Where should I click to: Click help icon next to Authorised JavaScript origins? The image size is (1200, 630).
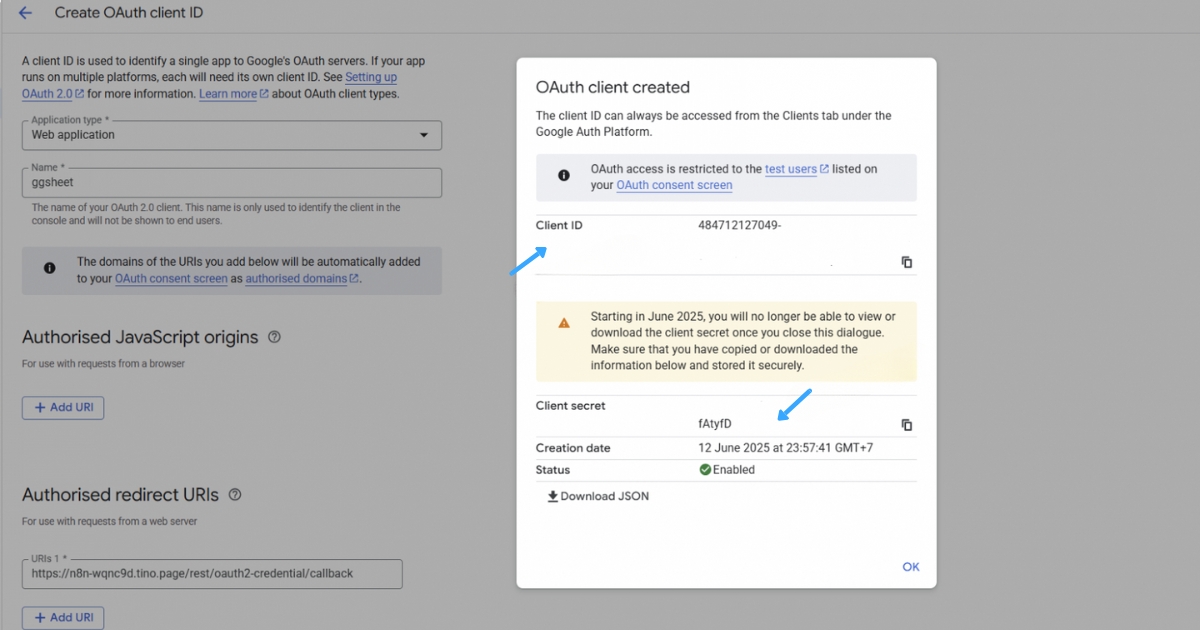274,337
